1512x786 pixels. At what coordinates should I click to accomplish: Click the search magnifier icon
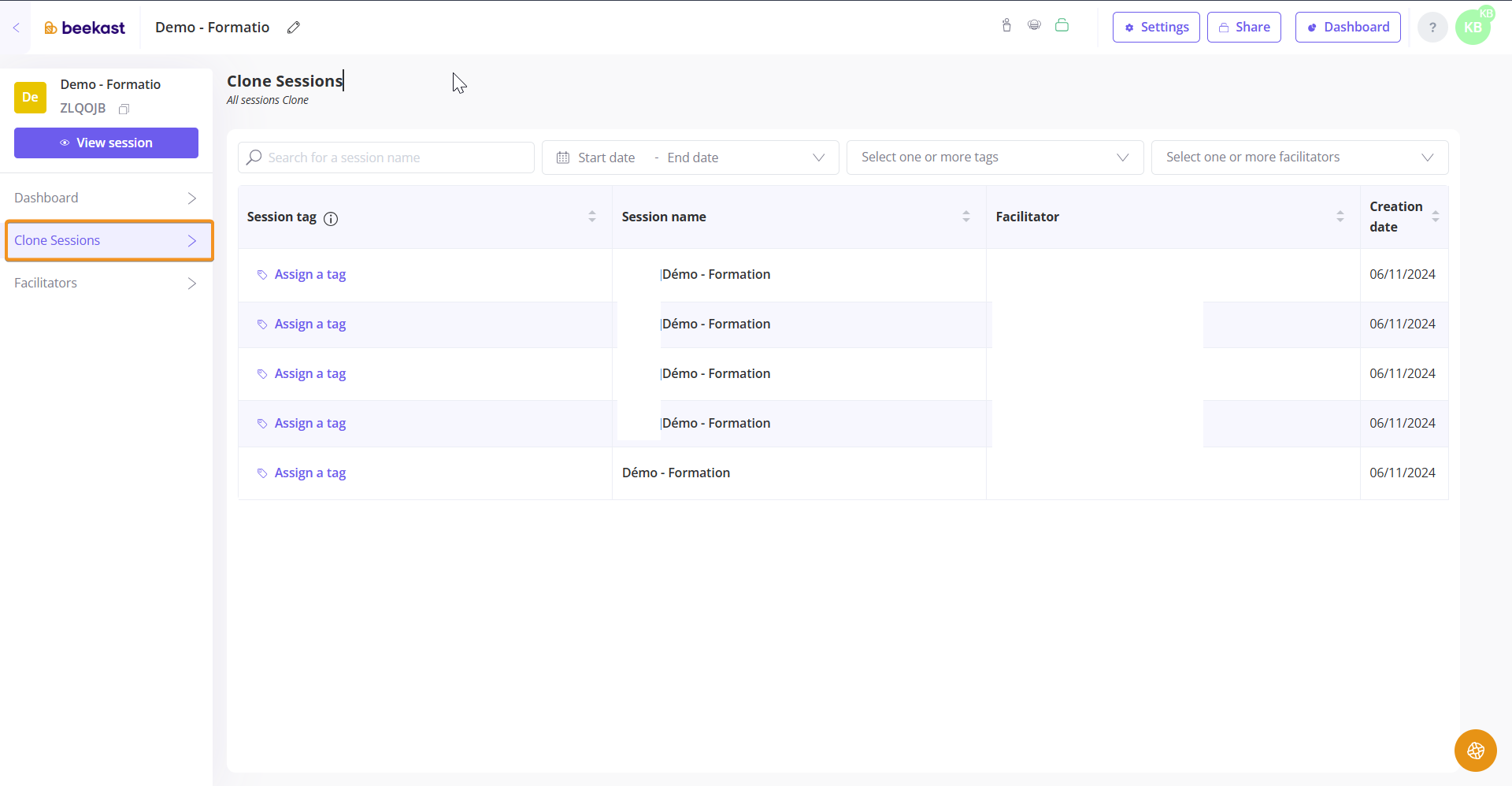point(254,158)
